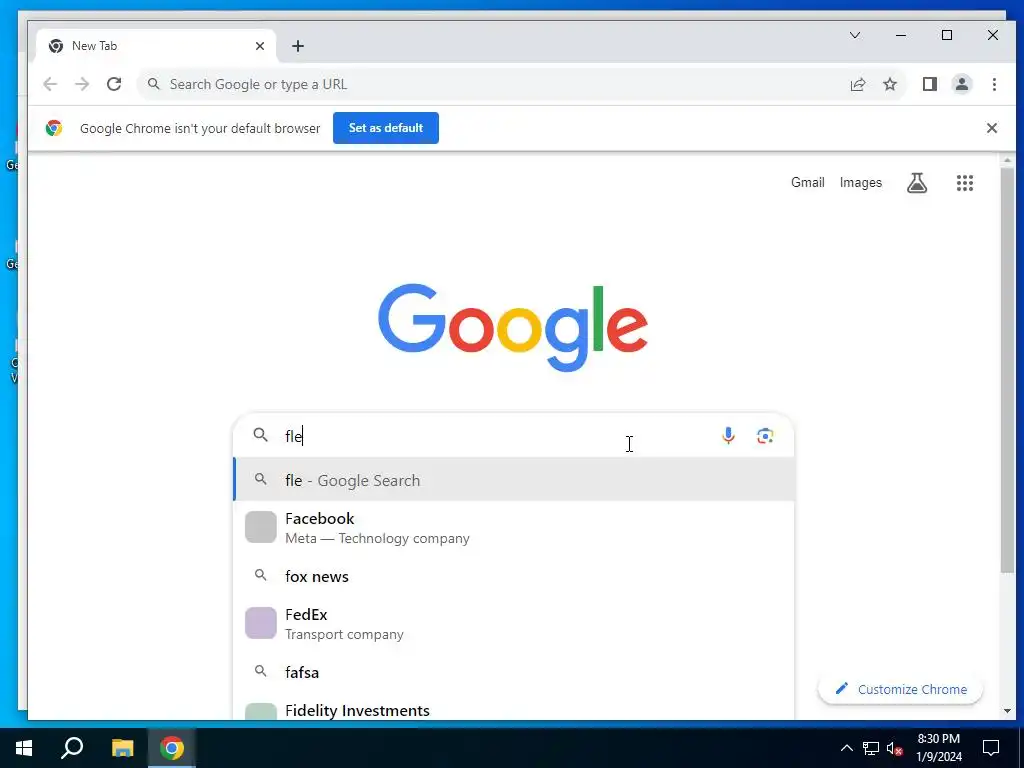Click the Chrome taskbar icon
The image size is (1024, 768).
(x=172, y=748)
